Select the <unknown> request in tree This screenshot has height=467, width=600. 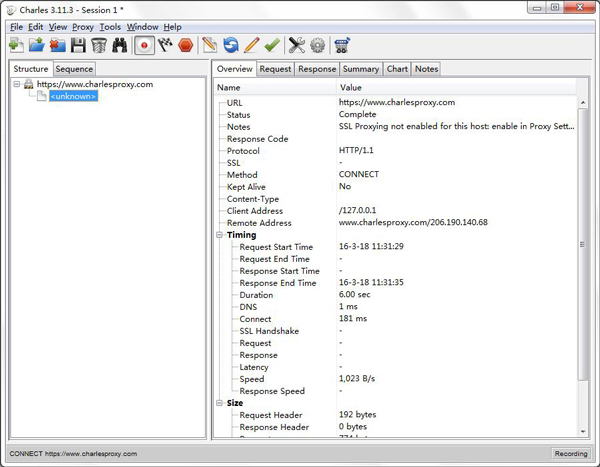tap(73, 96)
